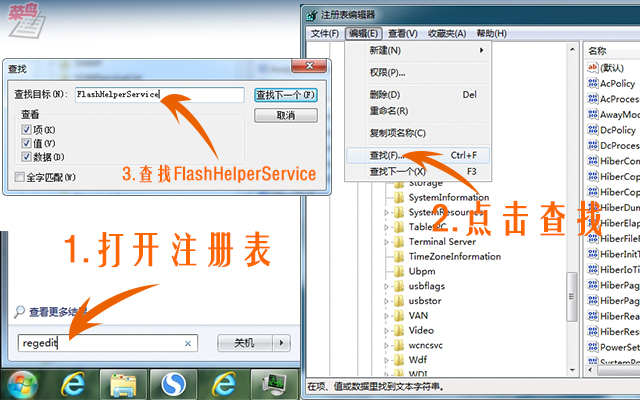Open the Windows Start orb
The image size is (640, 400).
click(x=22, y=385)
